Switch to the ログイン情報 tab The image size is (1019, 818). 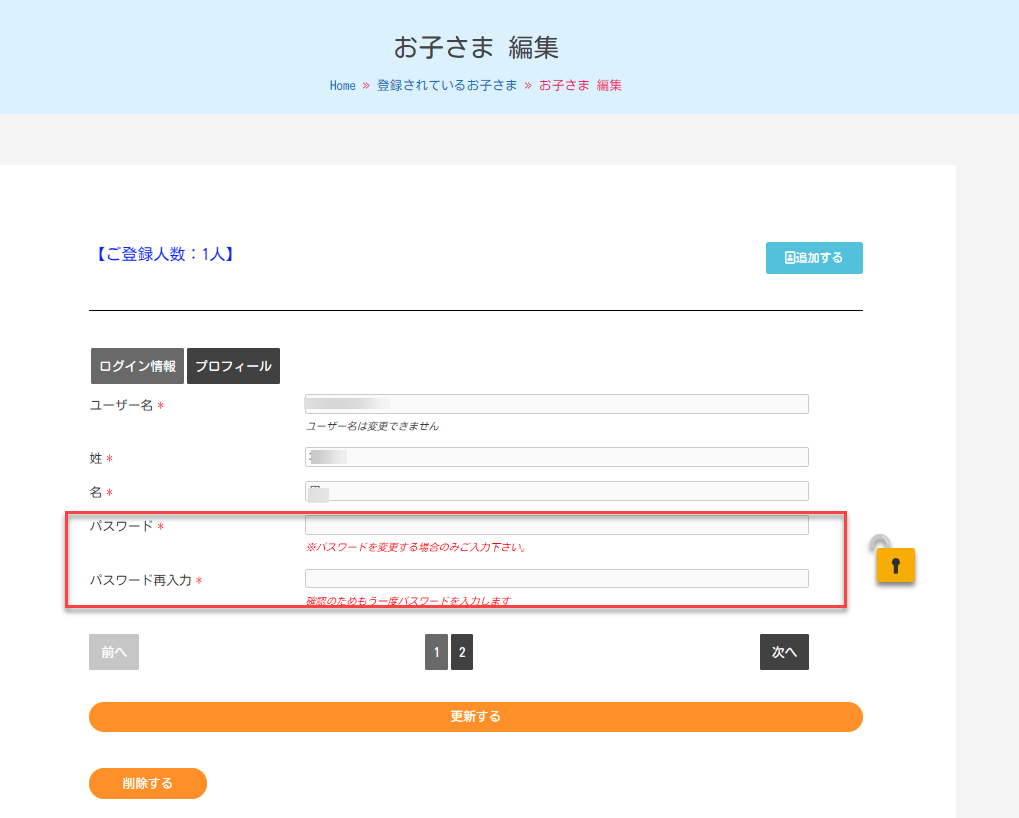click(138, 366)
